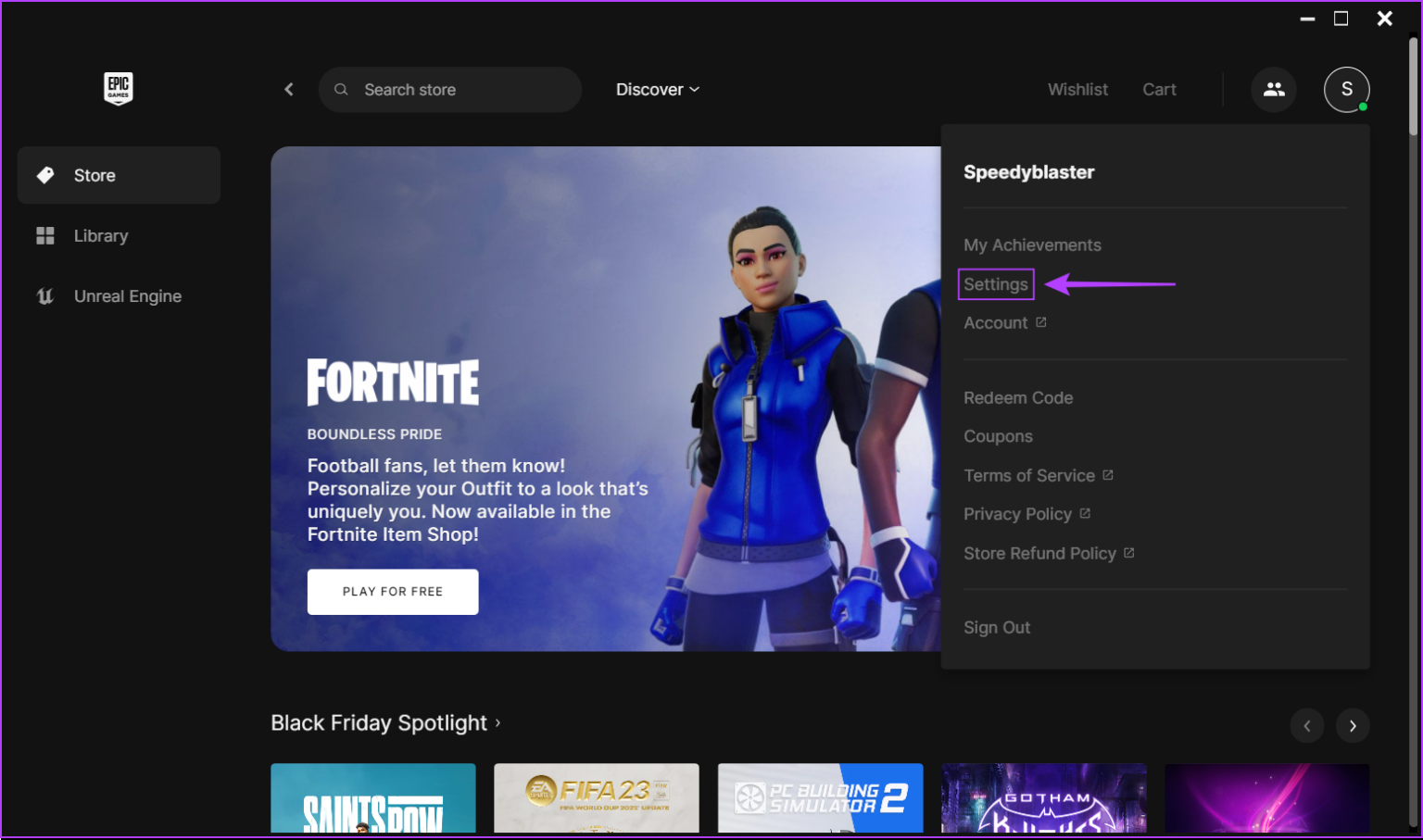Click the Epic Games logo
The image size is (1423, 840).
point(119,89)
